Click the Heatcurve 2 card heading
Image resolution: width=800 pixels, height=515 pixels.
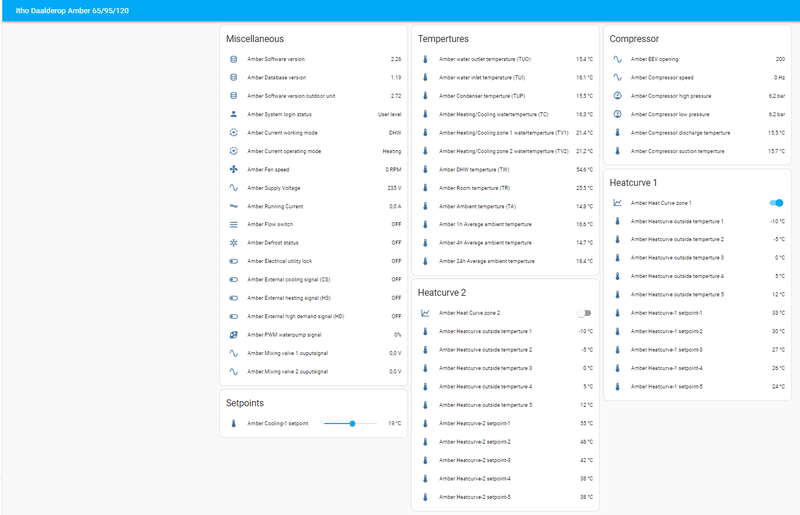tap(442, 292)
